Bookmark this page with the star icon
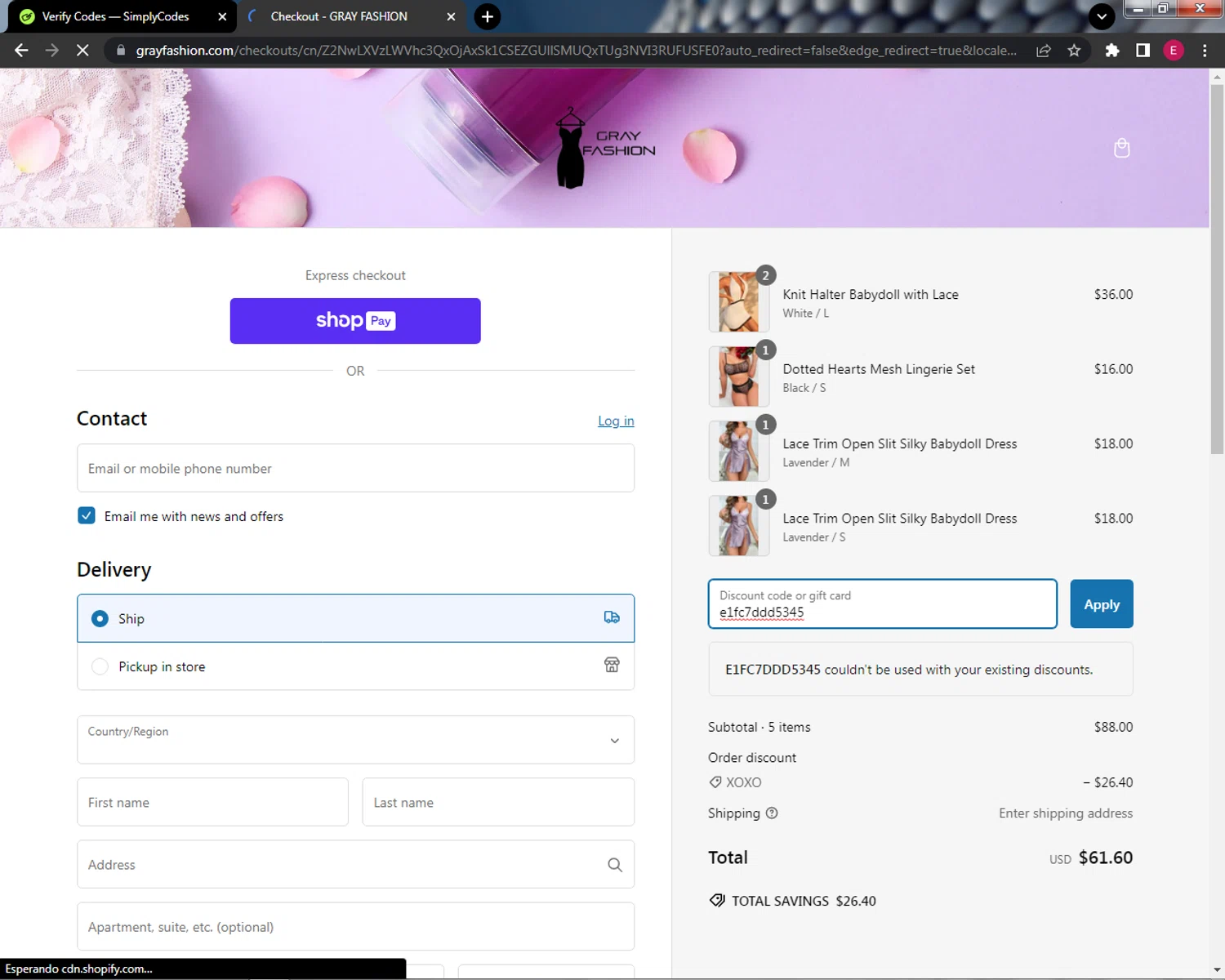The height and width of the screenshot is (980, 1225). tap(1074, 51)
